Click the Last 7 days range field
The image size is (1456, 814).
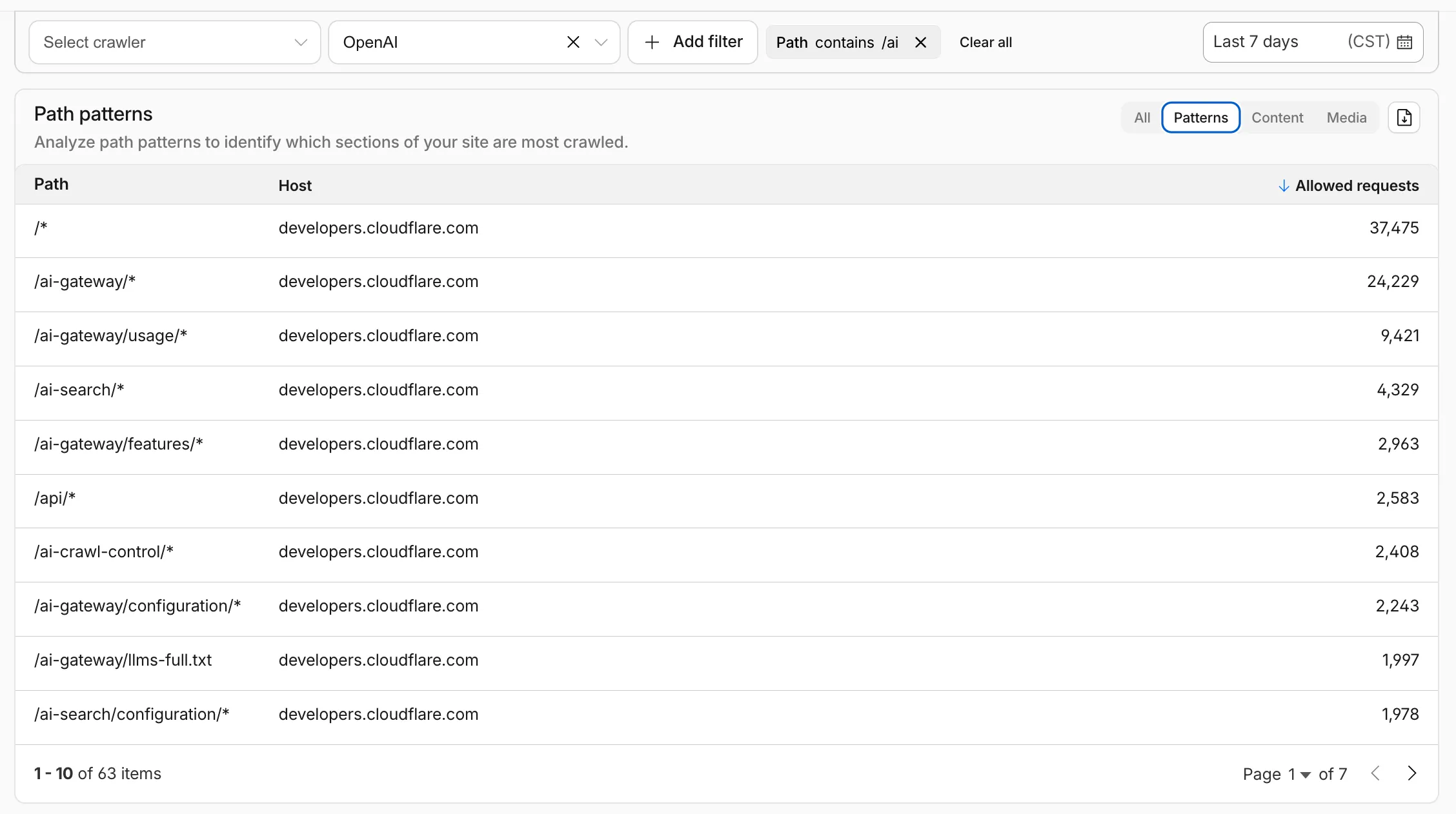point(1255,42)
